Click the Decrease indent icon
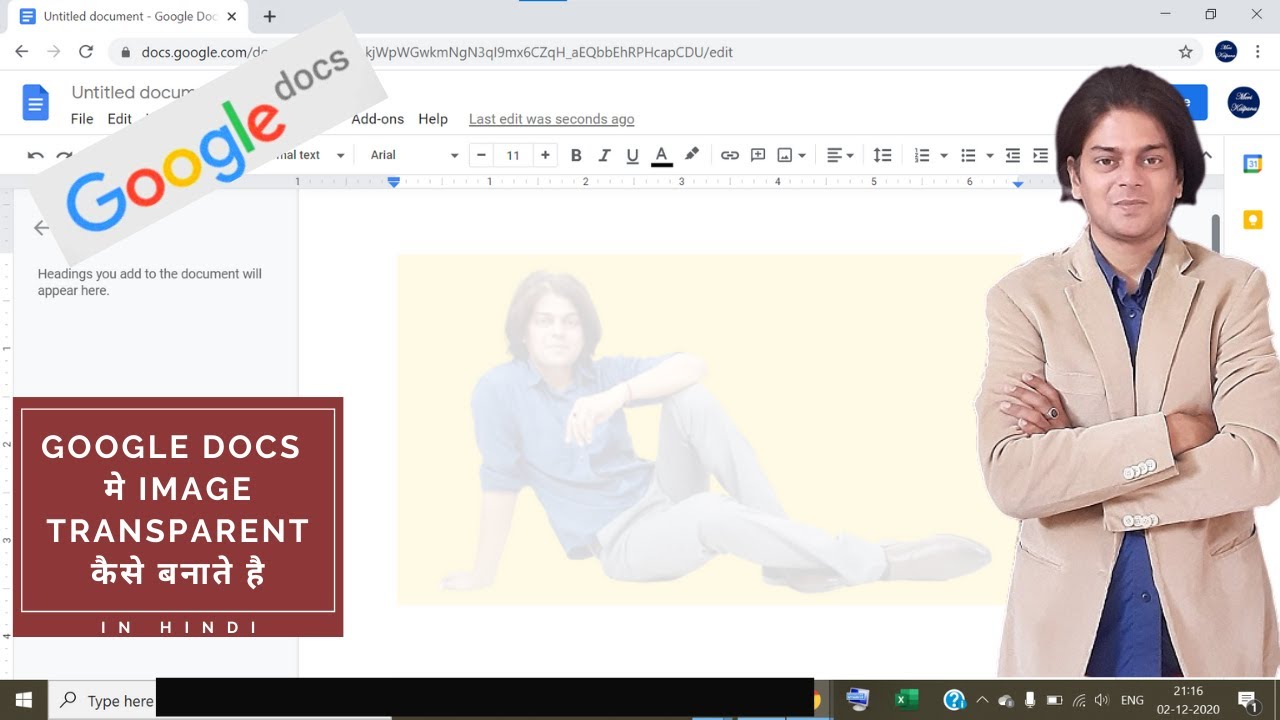Image resolution: width=1280 pixels, height=720 pixels. tap(1013, 155)
